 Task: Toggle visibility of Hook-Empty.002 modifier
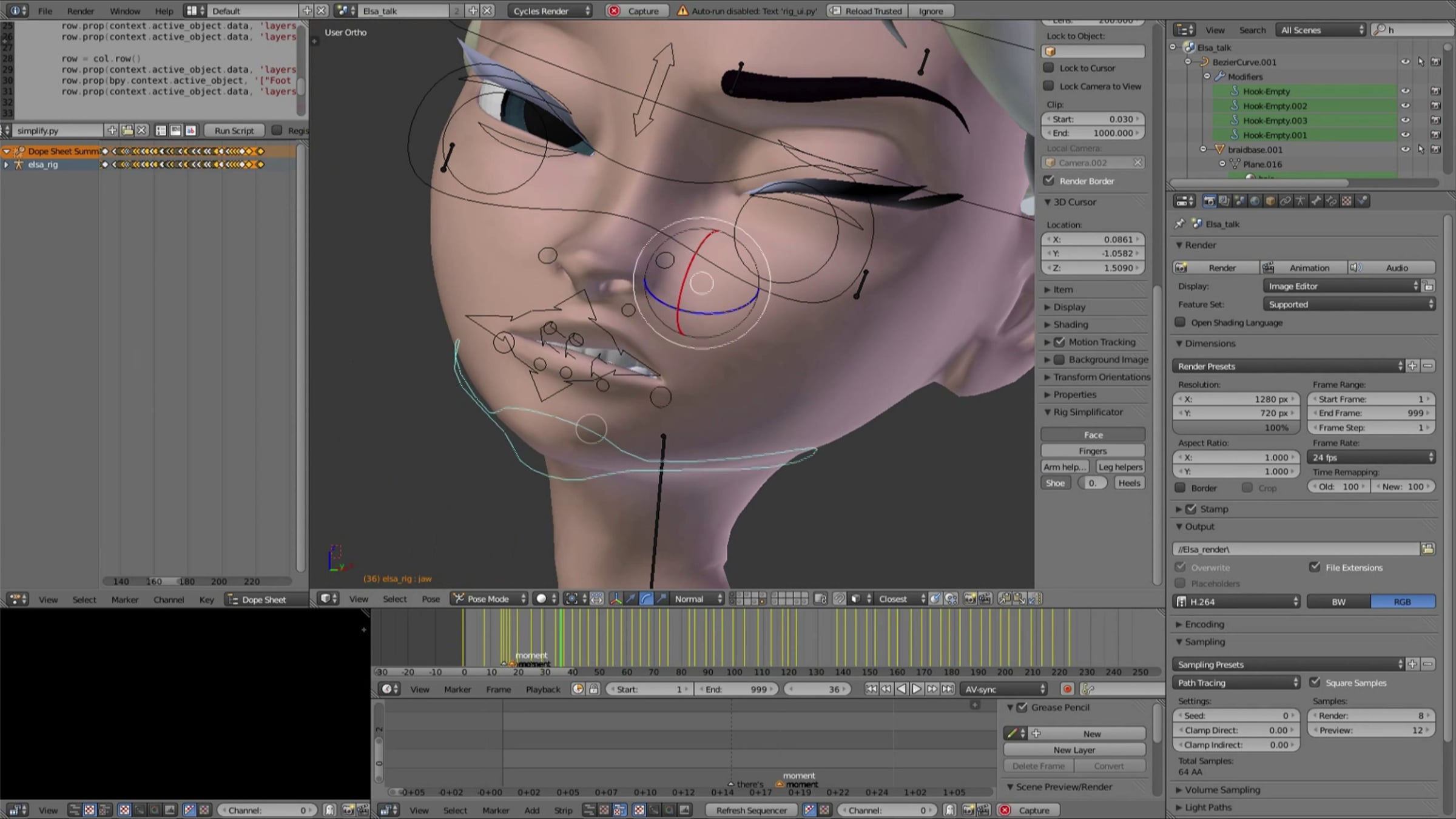coord(1405,106)
